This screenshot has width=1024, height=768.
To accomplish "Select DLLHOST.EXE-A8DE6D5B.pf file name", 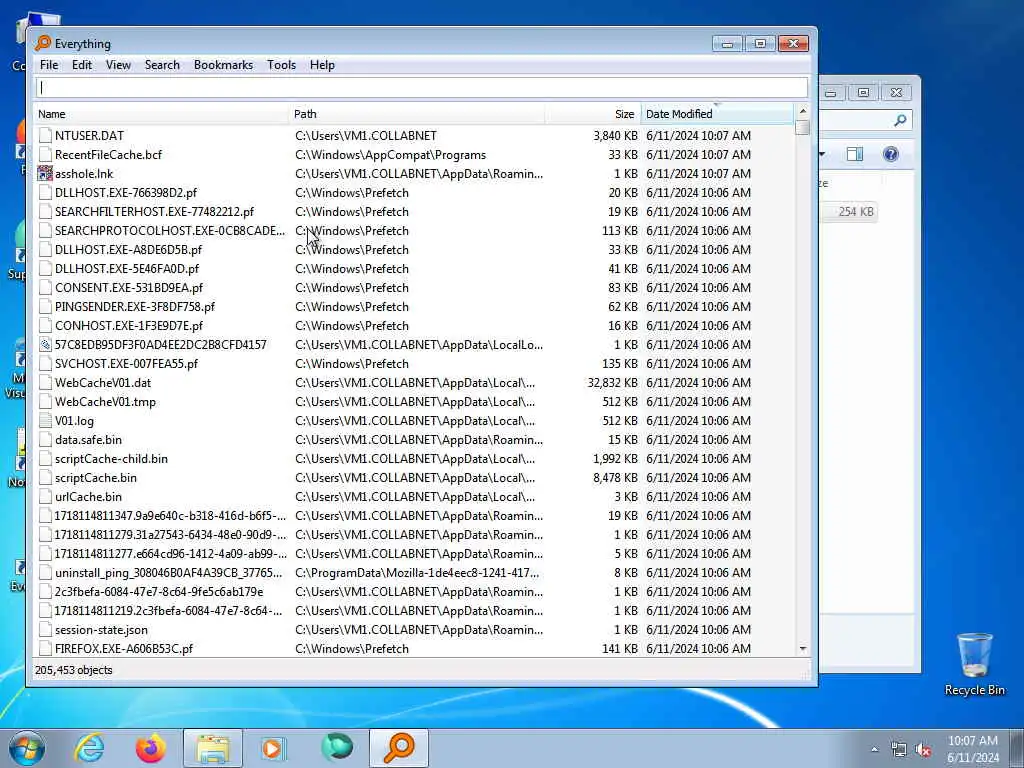I will pyautogui.click(x=129, y=249).
